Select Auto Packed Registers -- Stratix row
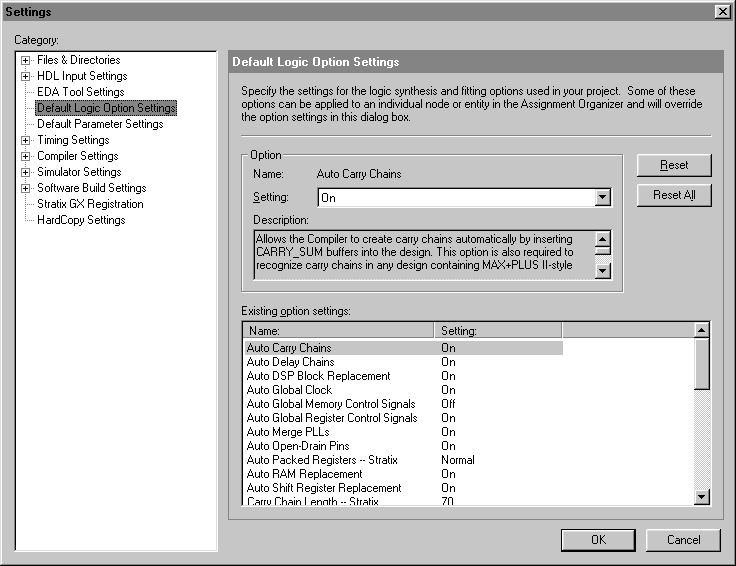The width and height of the screenshot is (736, 566). point(403,460)
